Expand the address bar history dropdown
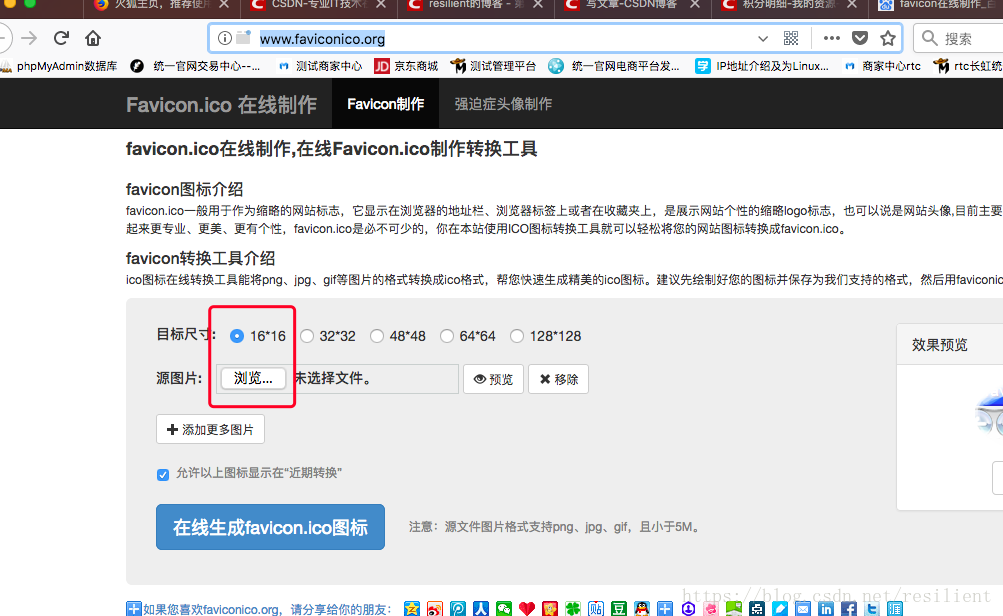 [x=762, y=38]
